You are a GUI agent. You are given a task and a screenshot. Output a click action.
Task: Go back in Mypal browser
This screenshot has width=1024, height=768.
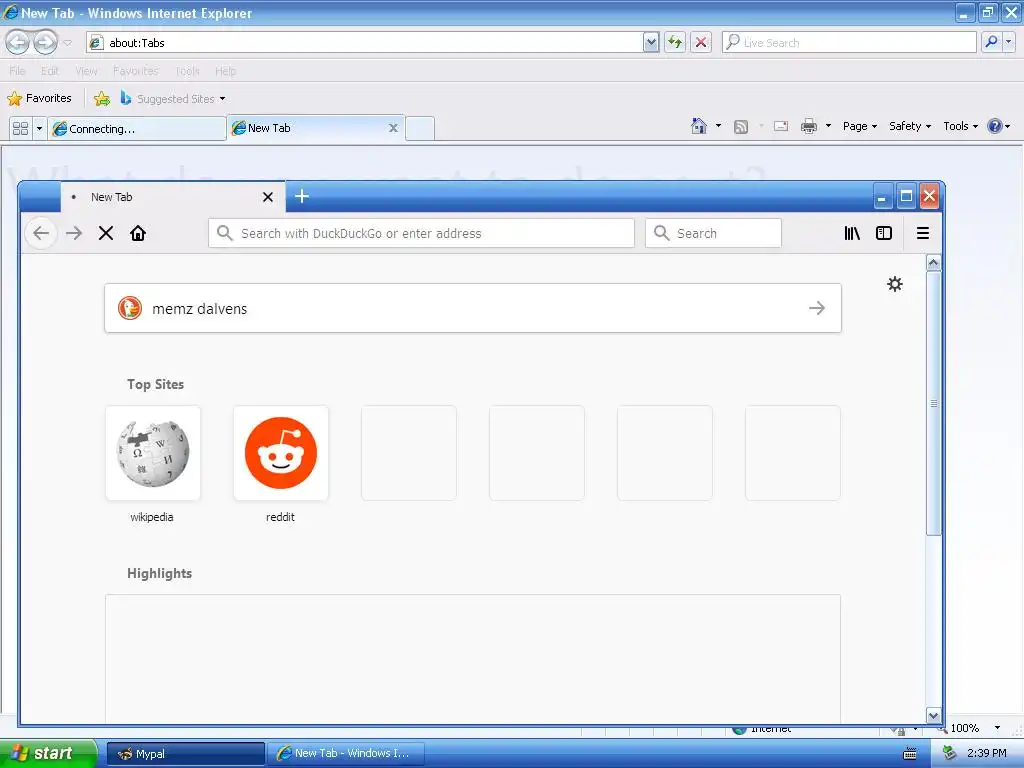pyautogui.click(x=40, y=233)
